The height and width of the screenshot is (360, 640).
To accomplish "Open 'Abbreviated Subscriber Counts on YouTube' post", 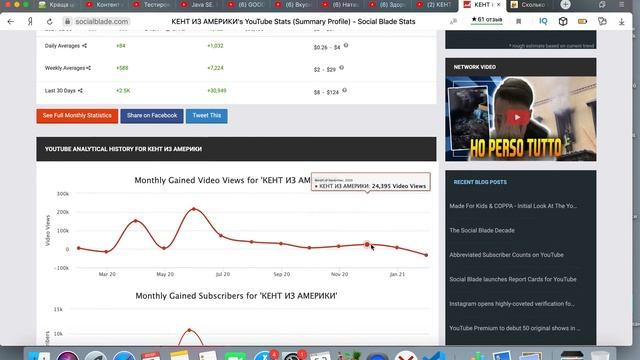I will [x=507, y=255].
